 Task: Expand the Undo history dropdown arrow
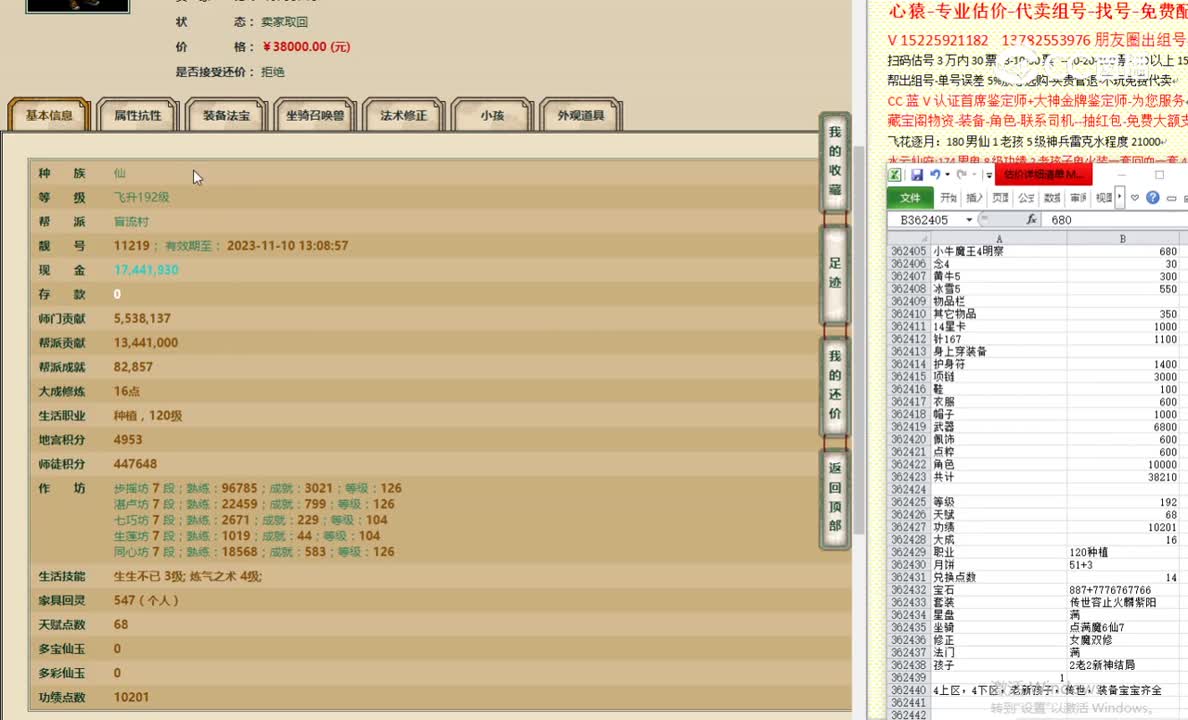point(947,175)
